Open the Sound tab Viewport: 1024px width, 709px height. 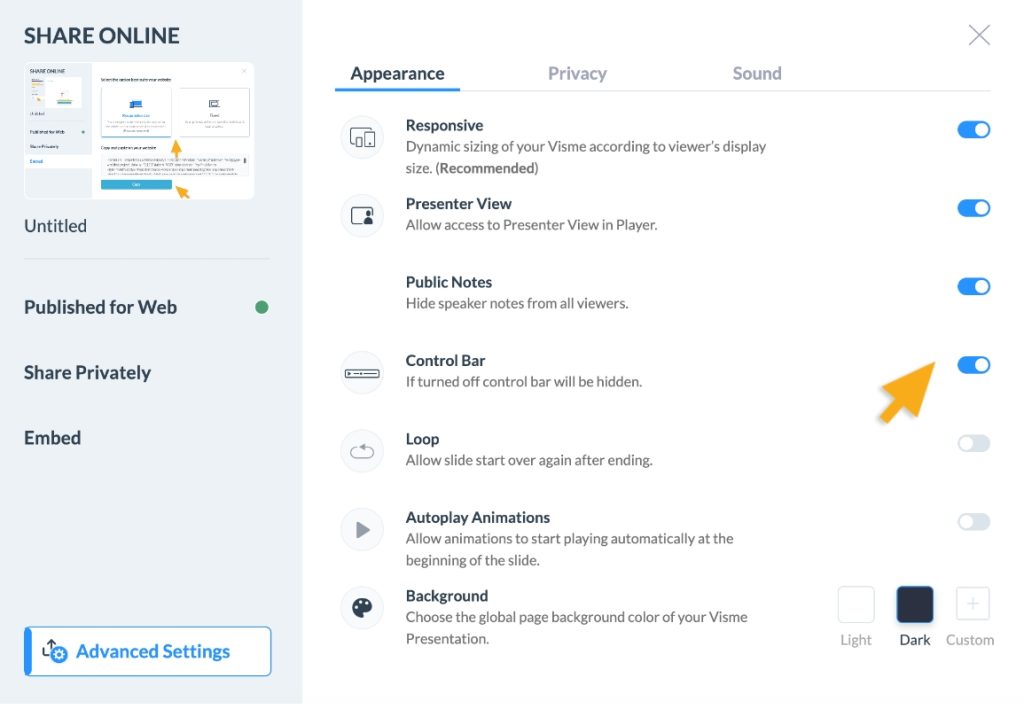tap(756, 73)
